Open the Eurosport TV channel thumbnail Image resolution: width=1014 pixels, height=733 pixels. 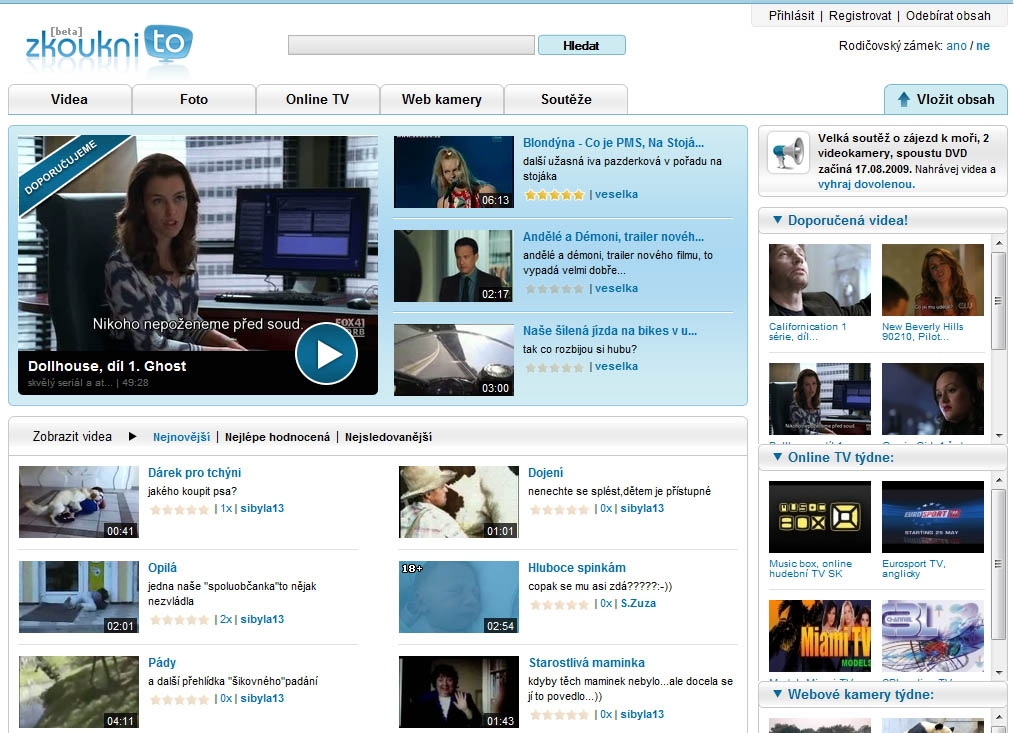(x=932, y=517)
